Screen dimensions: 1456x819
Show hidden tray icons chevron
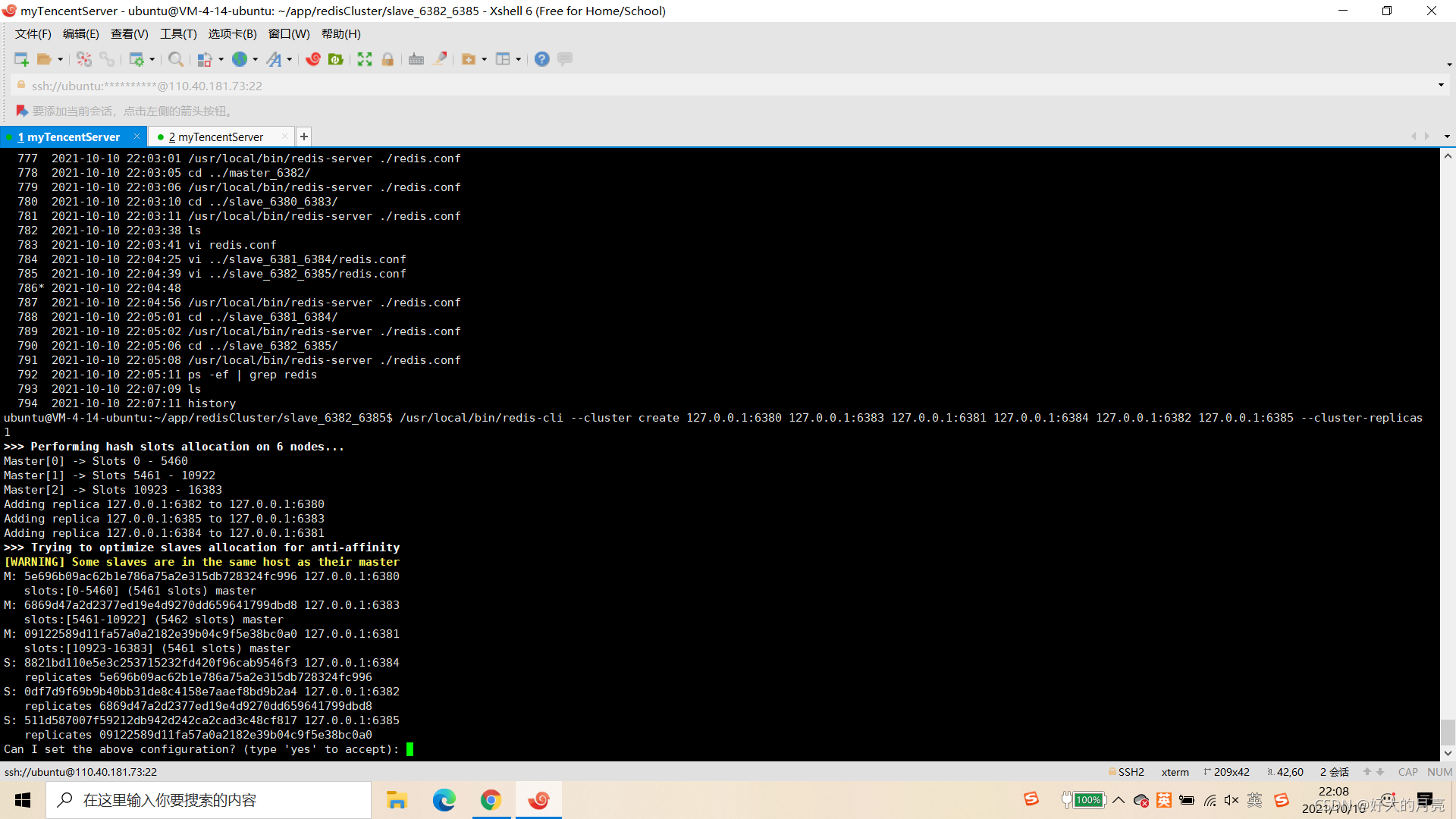1119,800
